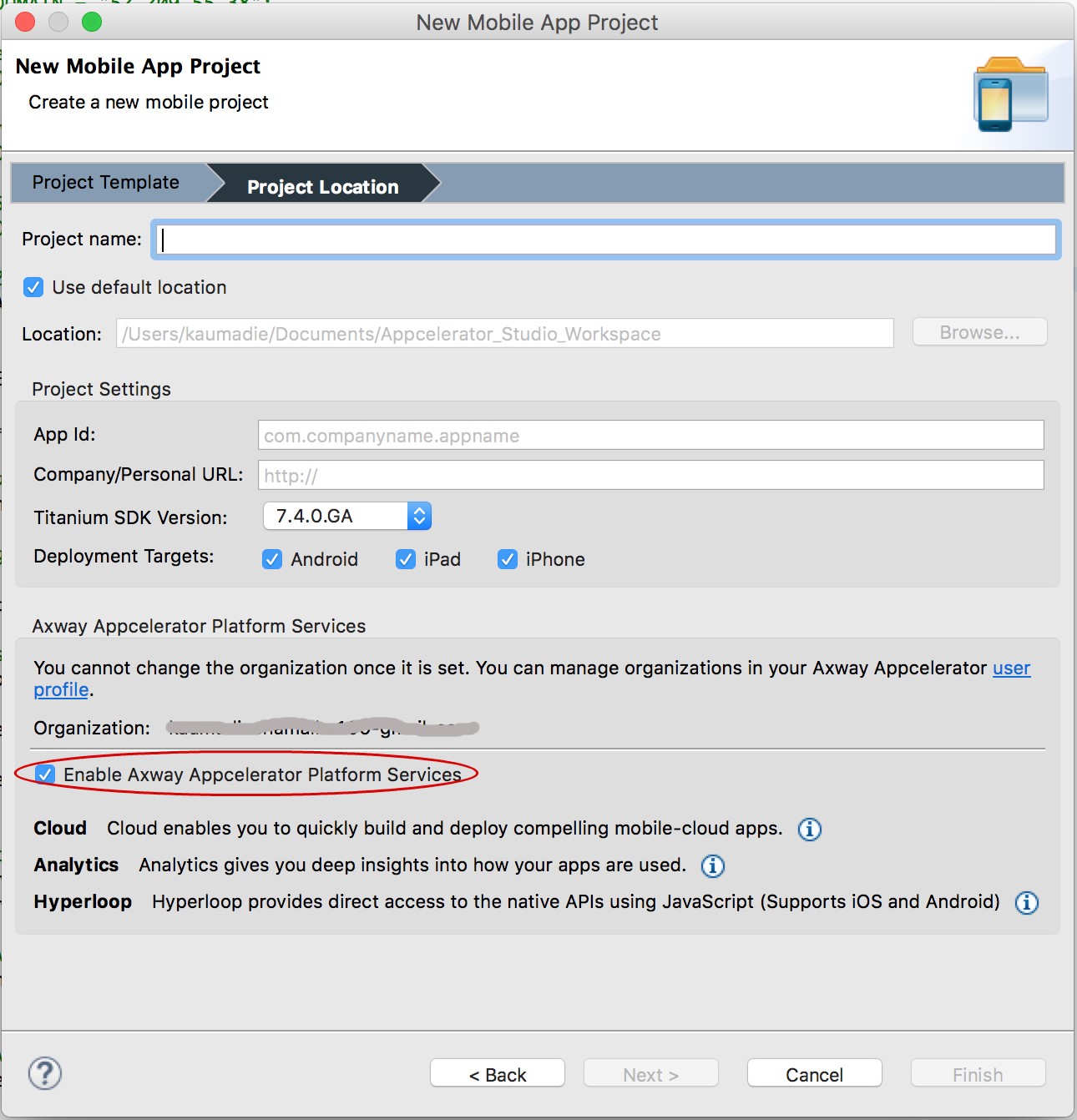Toggle the iPad deployment target

click(x=406, y=559)
